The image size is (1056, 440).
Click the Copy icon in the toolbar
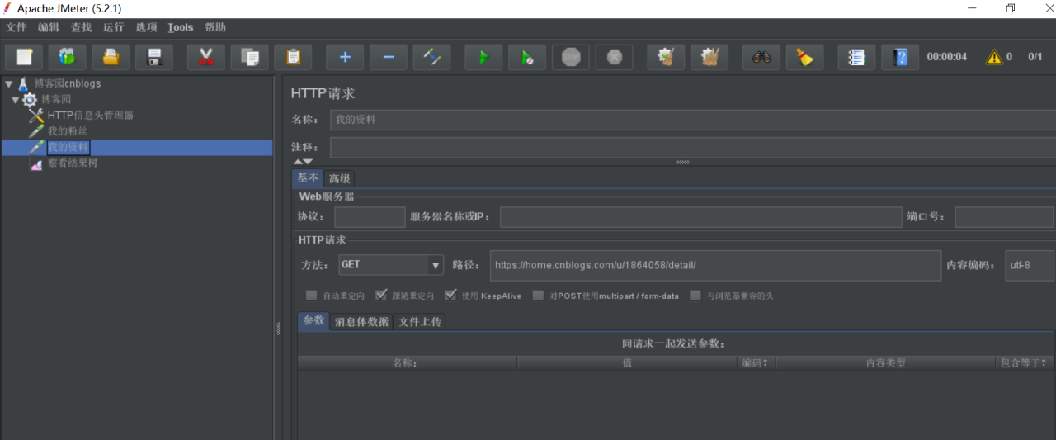tap(250, 57)
